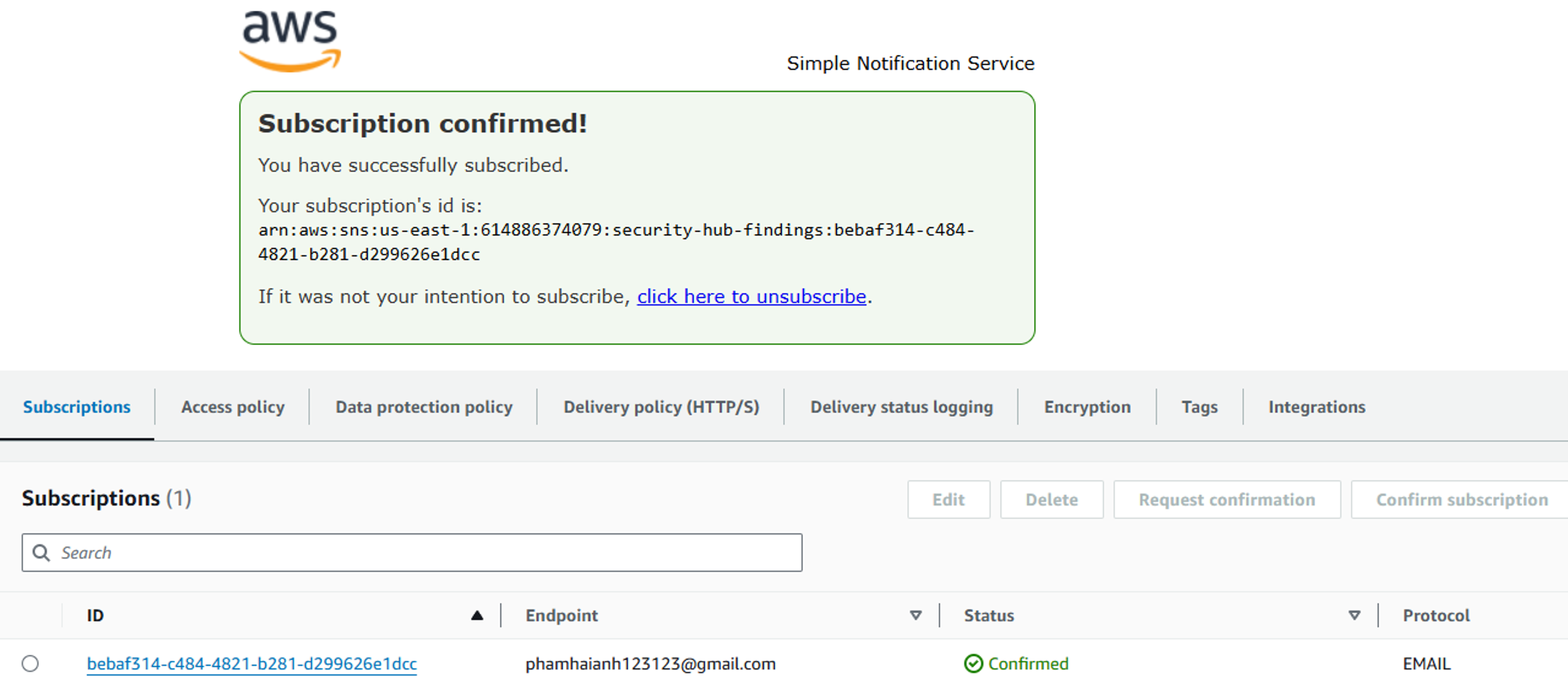
Task: Open the Integrations tab
Action: click(x=1317, y=407)
